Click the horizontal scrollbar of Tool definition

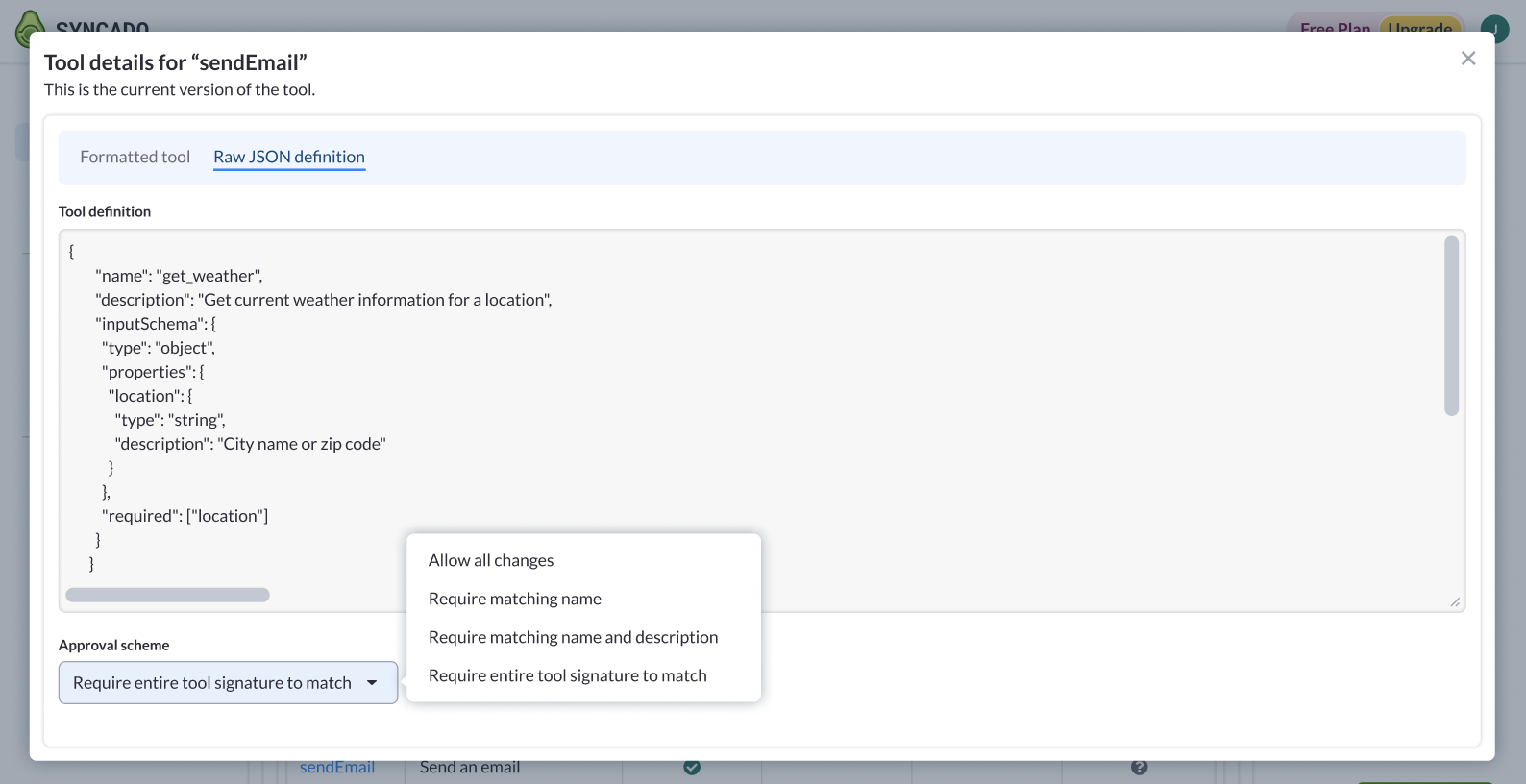coord(167,595)
